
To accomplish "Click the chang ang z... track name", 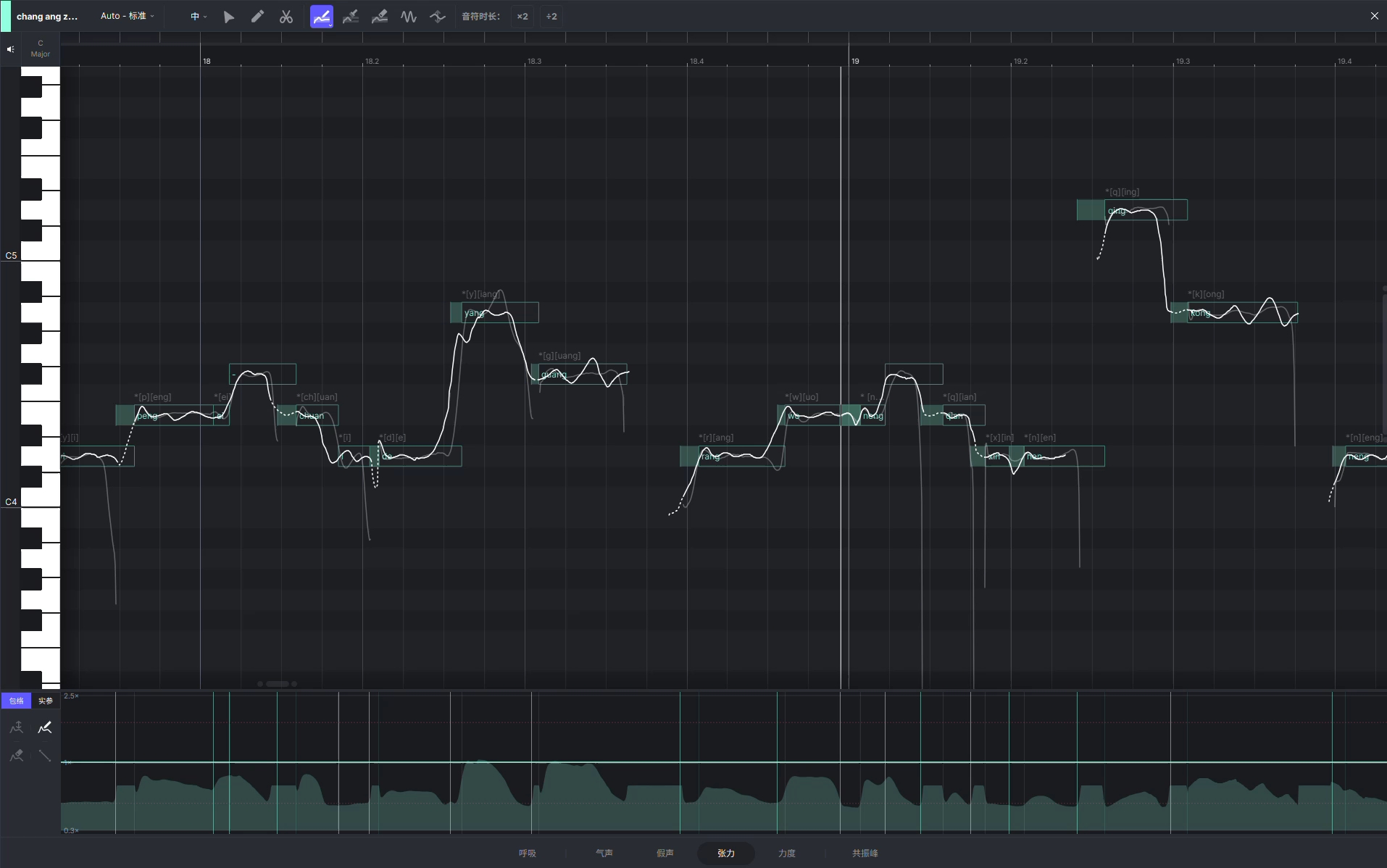I will tap(47, 16).
